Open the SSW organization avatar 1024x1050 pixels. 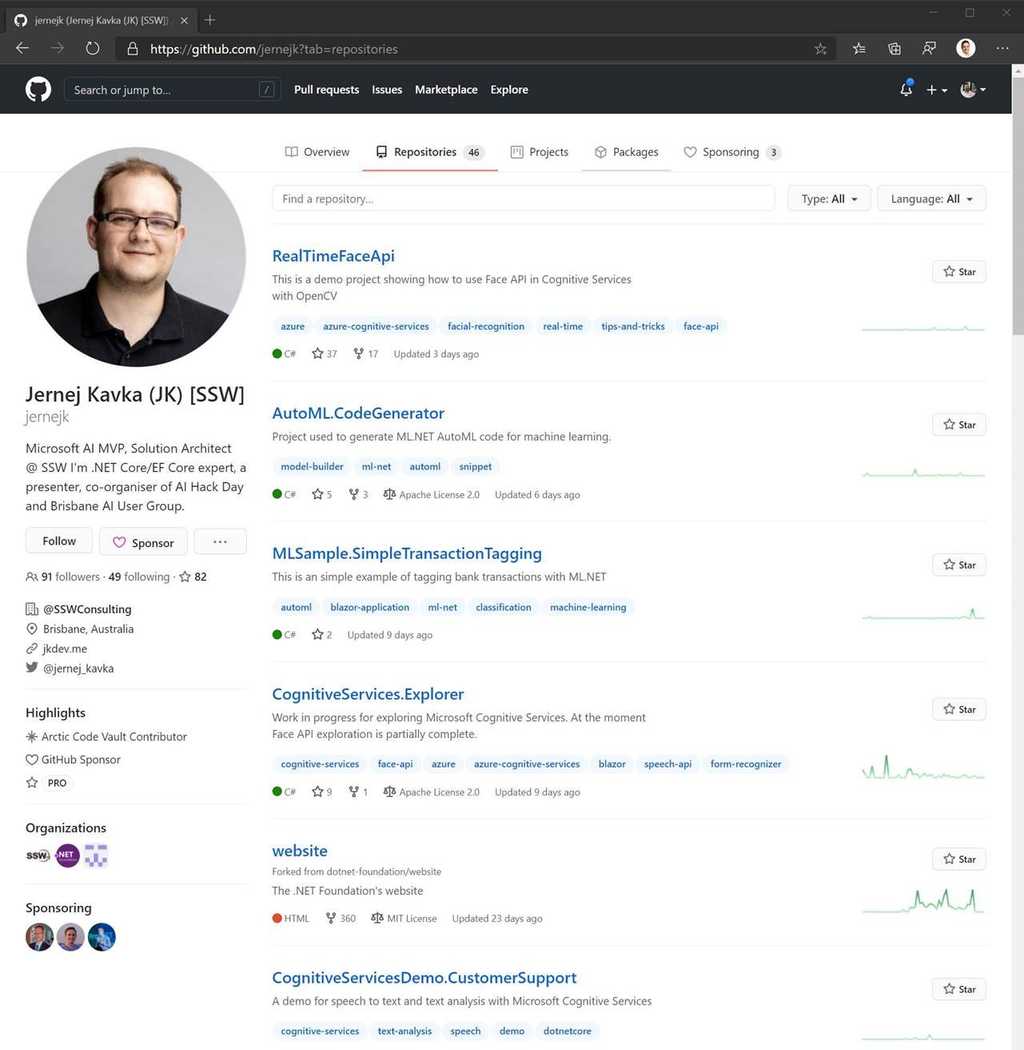click(37, 855)
